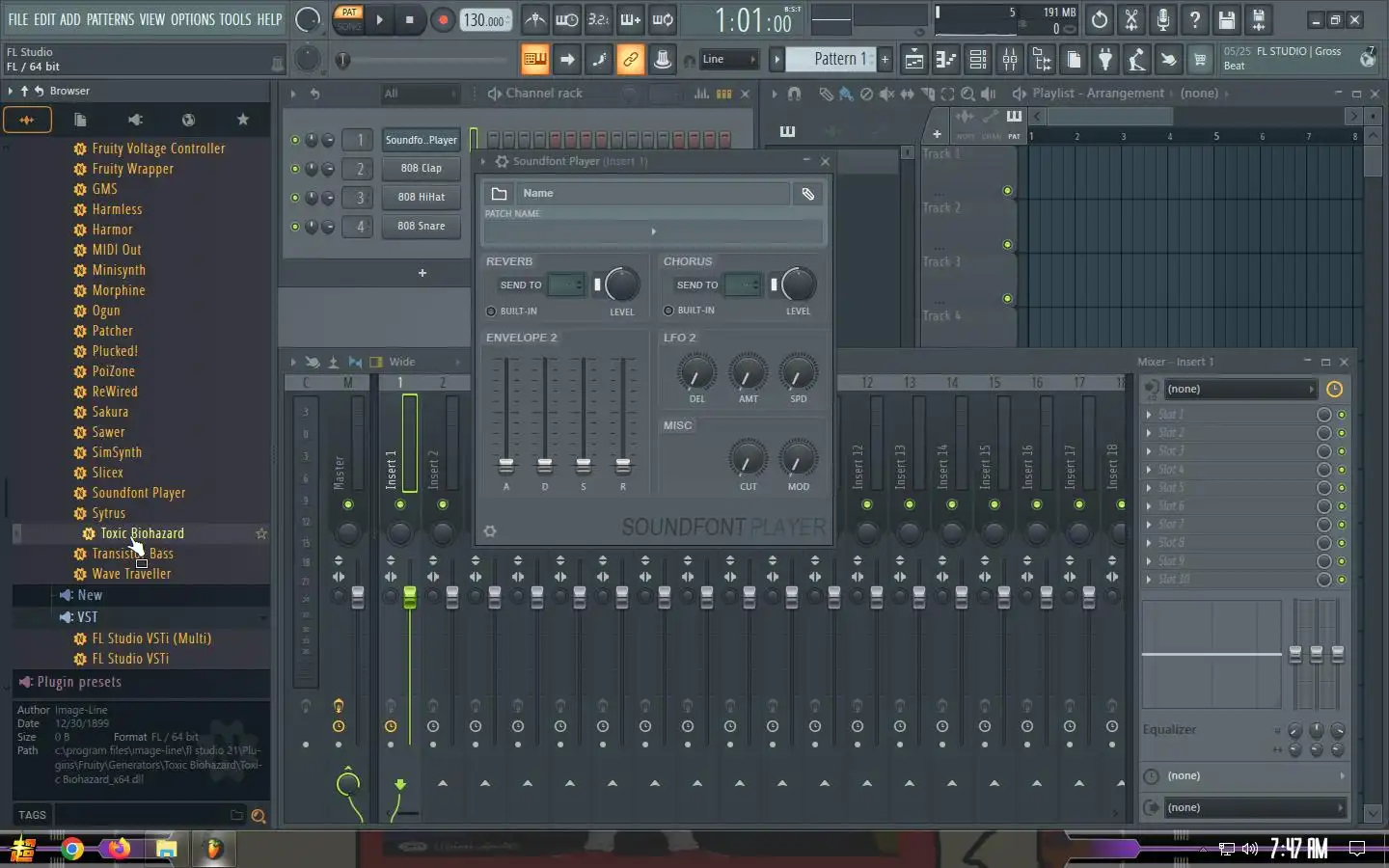Select the 808 Clap channel button
This screenshot has height=868, width=1389.
point(422,168)
